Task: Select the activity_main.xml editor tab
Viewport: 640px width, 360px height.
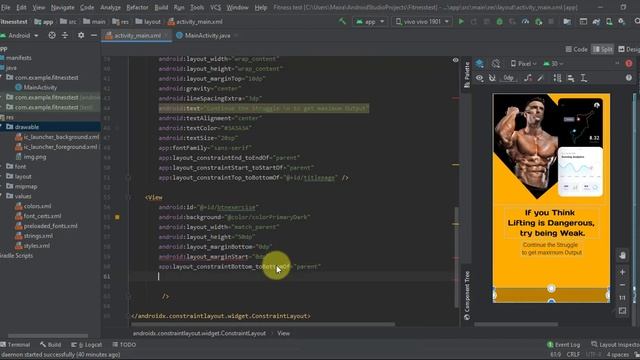Action: coord(137,36)
